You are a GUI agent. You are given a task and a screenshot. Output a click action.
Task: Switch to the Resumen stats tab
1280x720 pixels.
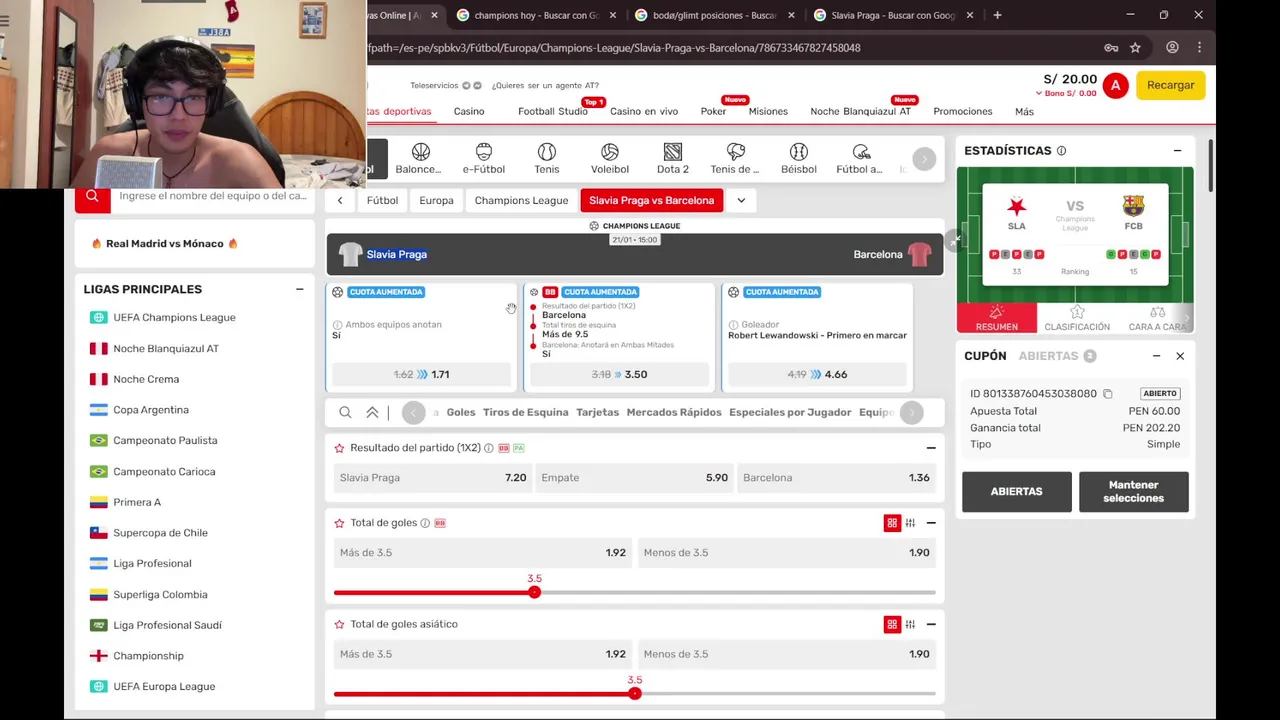[997, 318]
